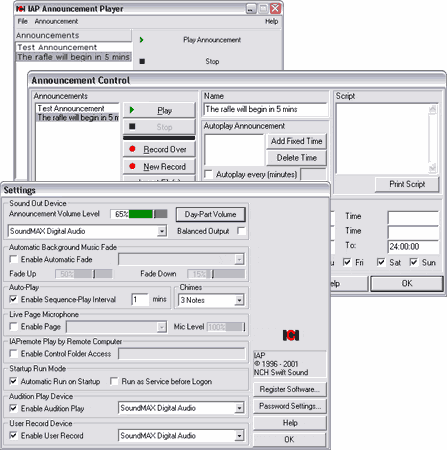
Task: Open the Announcement menu
Action: tap(56, 21)
